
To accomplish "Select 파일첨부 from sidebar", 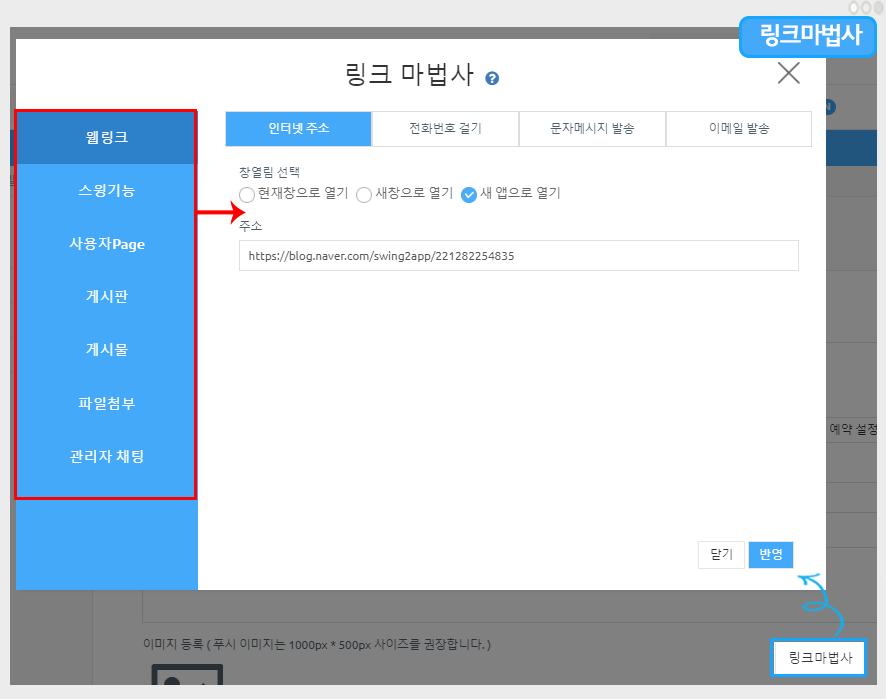I will (x=106, y=403).
